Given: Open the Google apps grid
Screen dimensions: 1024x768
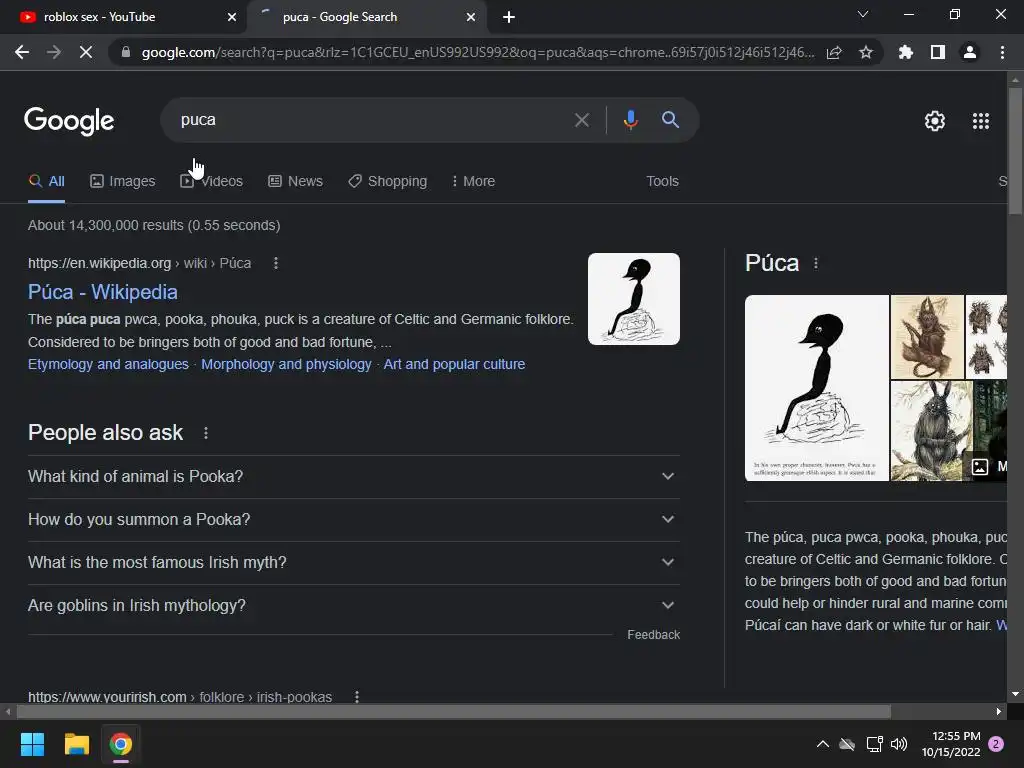Looking at the screenshot, I should point(981,121).
